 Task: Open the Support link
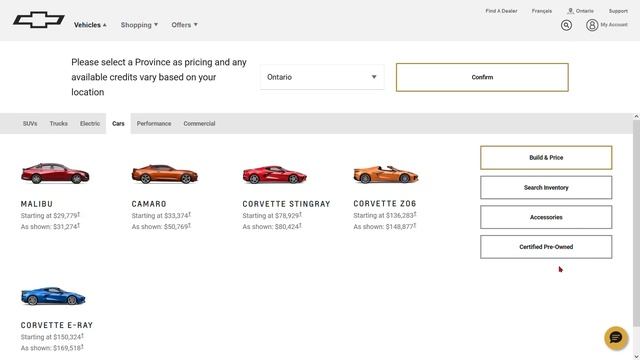(618, 11)
